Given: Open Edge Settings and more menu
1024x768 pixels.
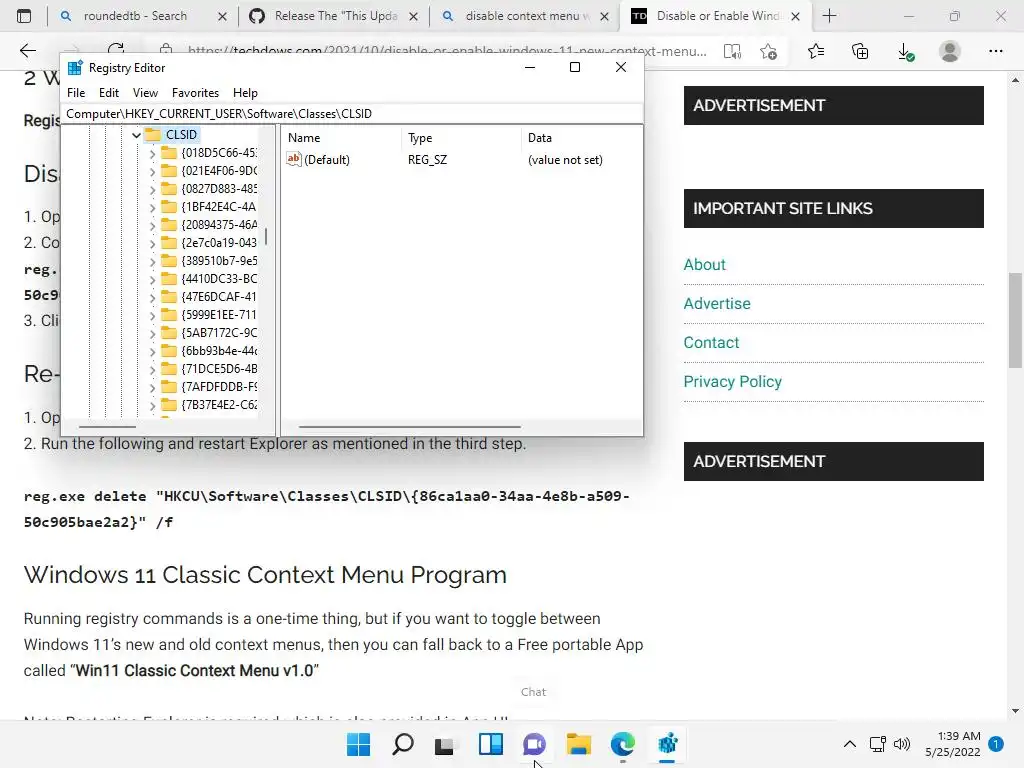Looking at the screenshot, I should point(995,51).
